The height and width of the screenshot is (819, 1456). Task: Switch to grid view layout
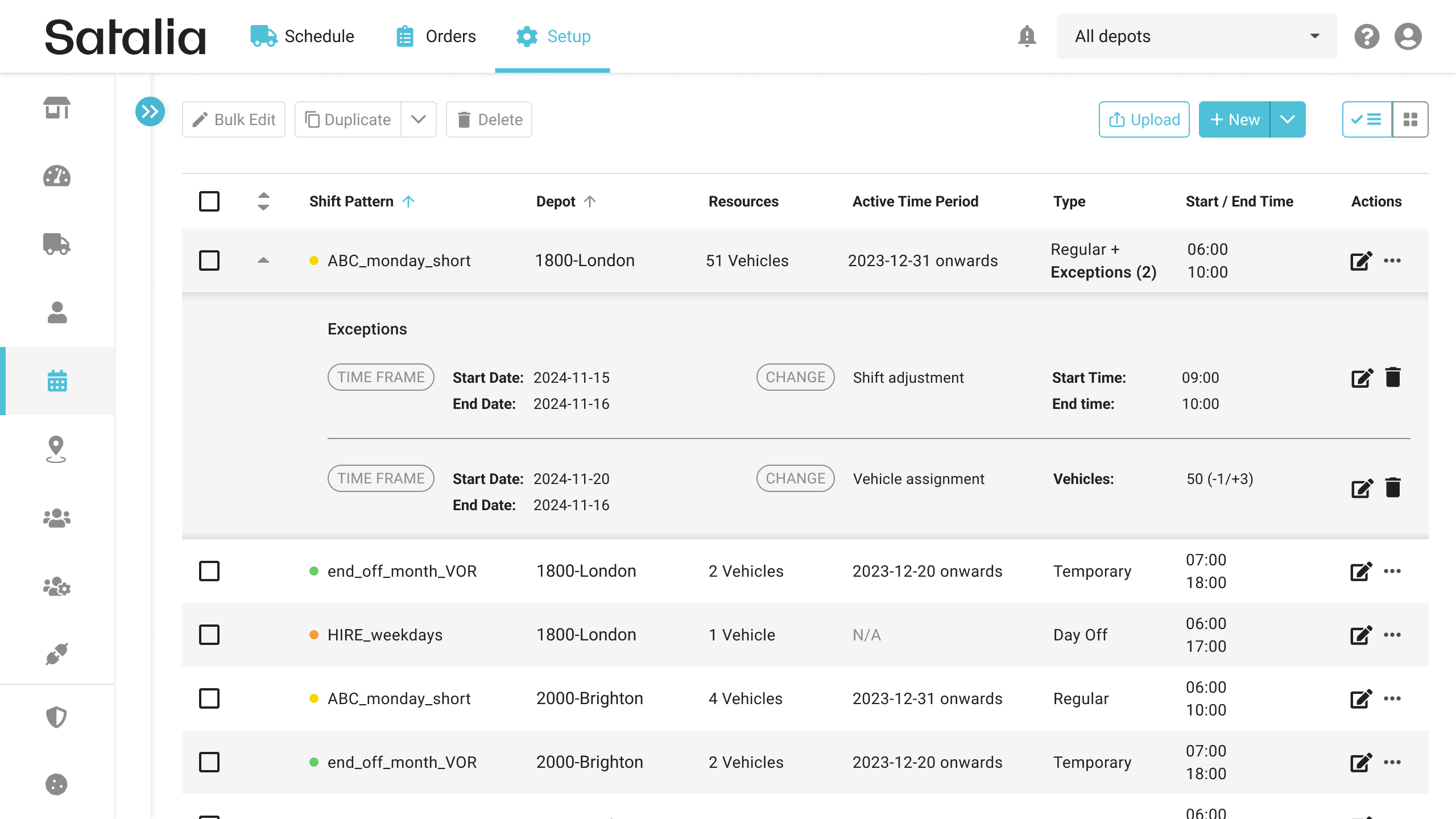click(1410, 119)
